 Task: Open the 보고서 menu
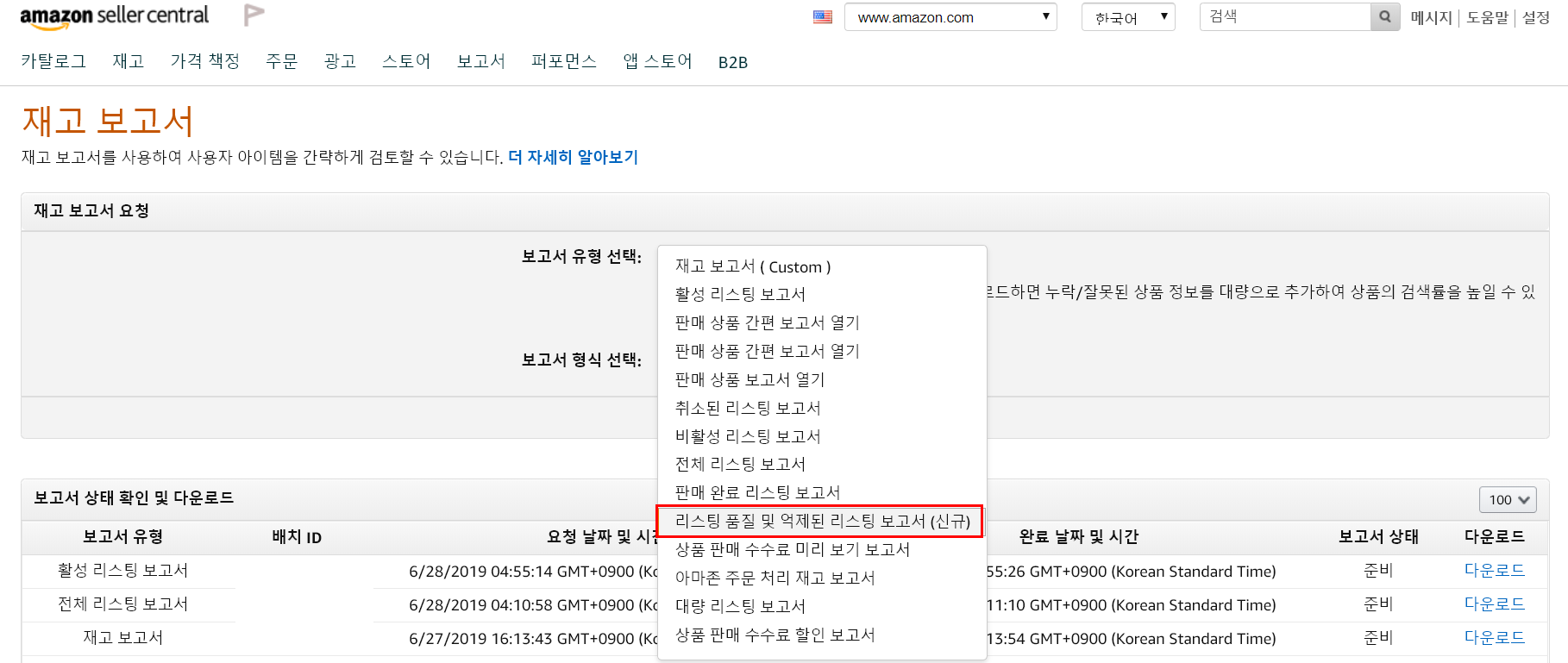481,61
